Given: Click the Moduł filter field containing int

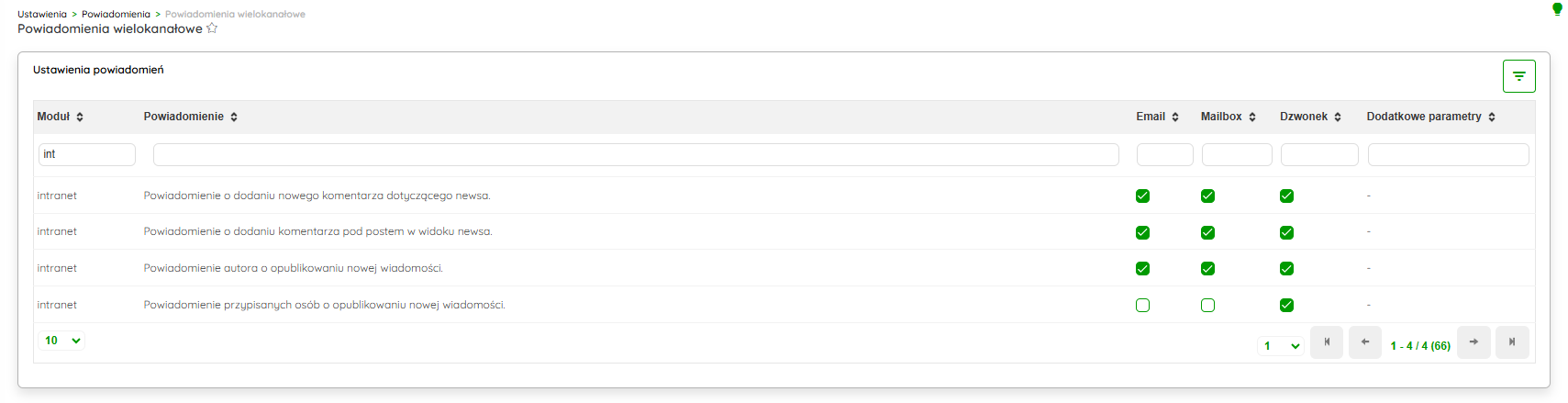Looking at the screenshot, I should click(87, 154).
